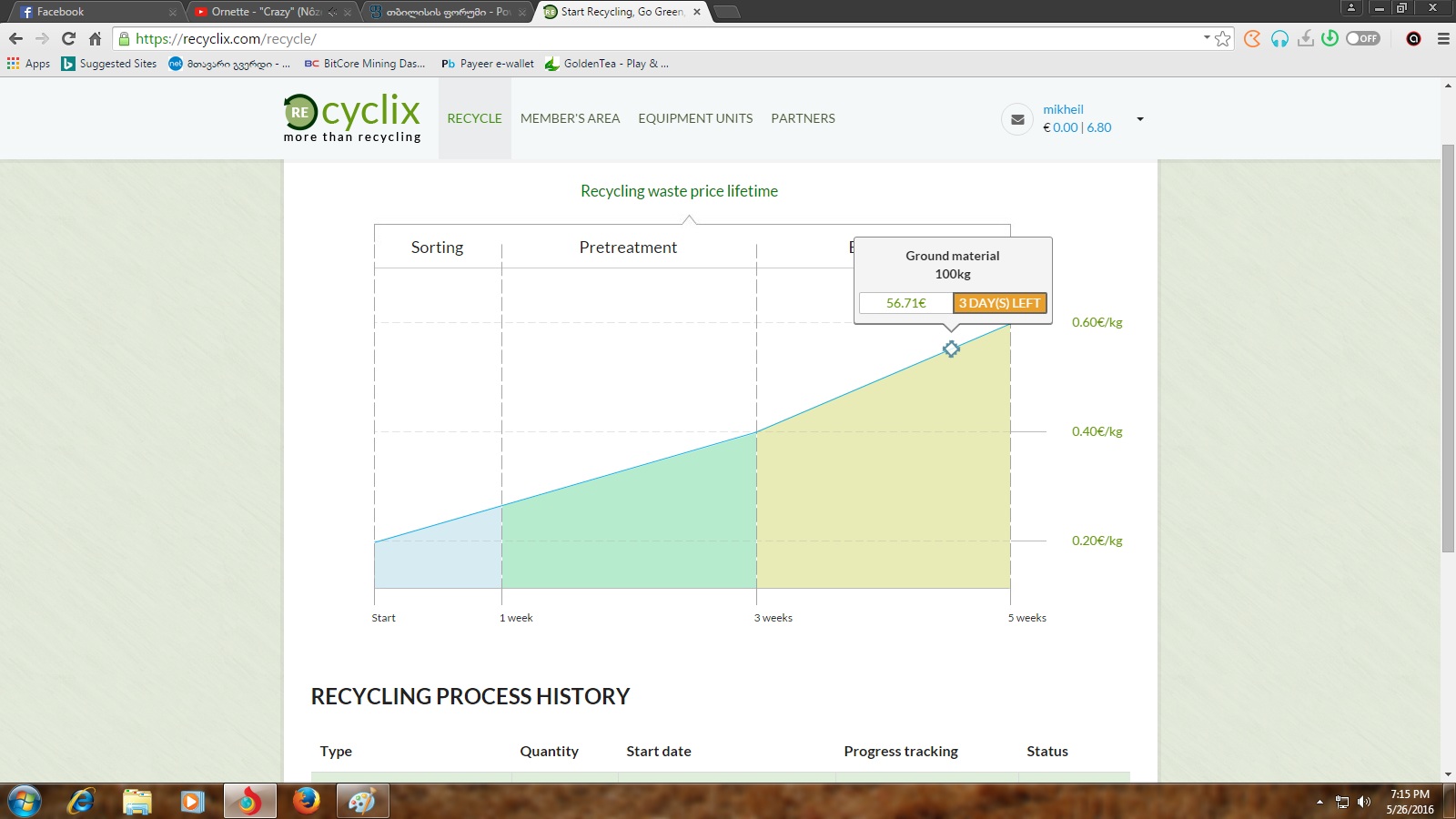Image resolution: width=1456 pixels, height=819 pixels.
Task: Open the Chrome profile person button
Action: pyautogui.click(x=1351, y=7)
